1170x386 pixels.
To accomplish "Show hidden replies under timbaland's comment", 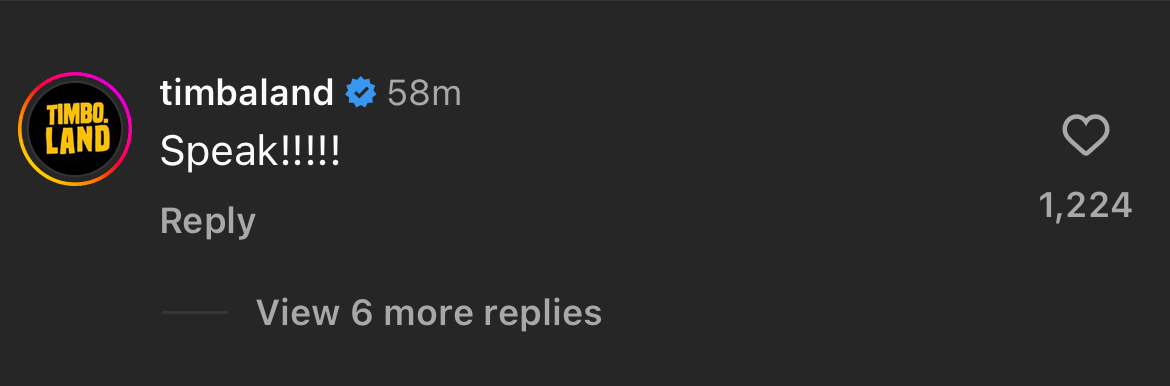I will point(429,312).
